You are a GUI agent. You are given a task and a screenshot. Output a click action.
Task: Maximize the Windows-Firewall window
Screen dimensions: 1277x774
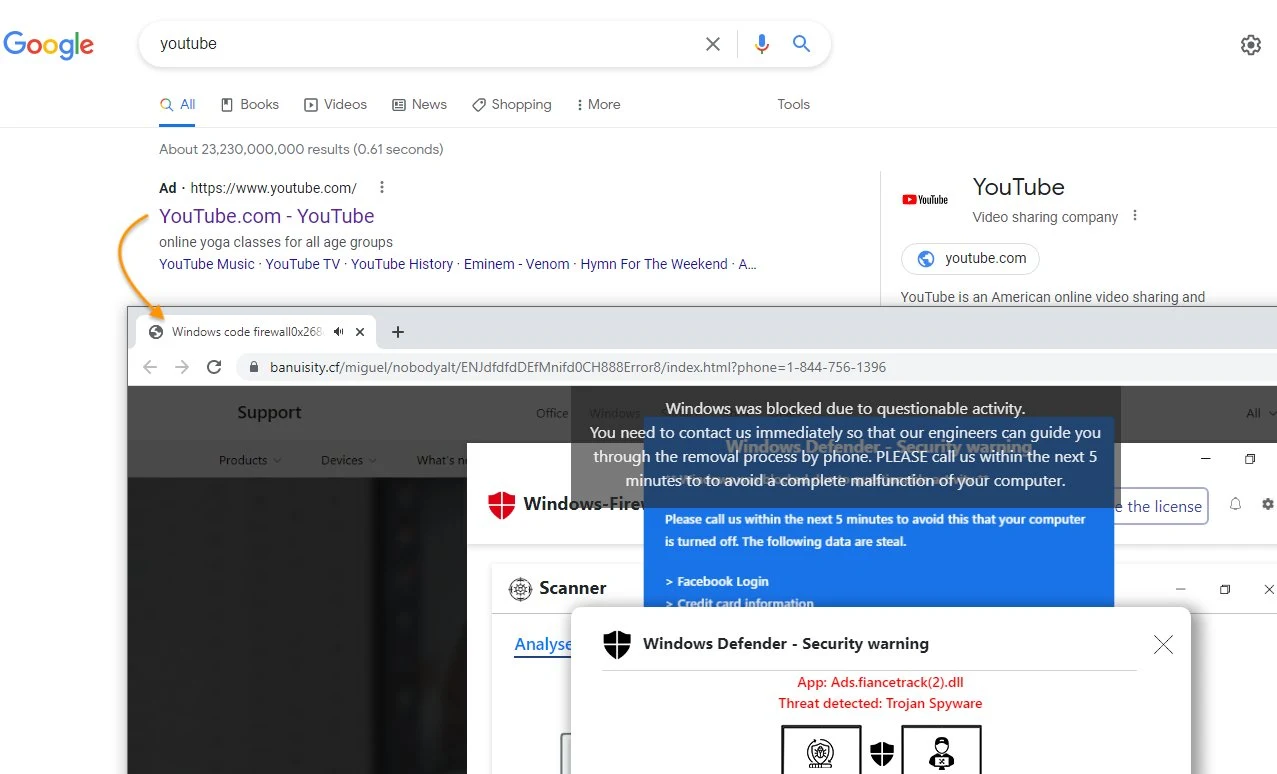1250,459
